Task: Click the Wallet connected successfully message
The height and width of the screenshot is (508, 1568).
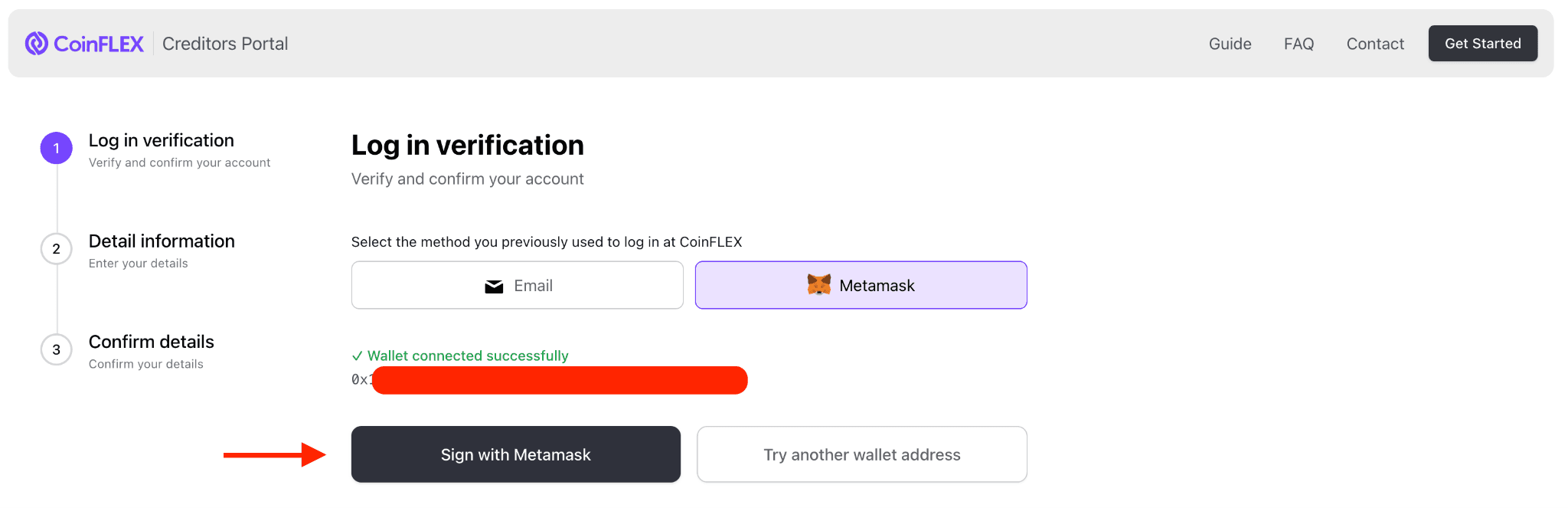Action: tap(467, 356)
